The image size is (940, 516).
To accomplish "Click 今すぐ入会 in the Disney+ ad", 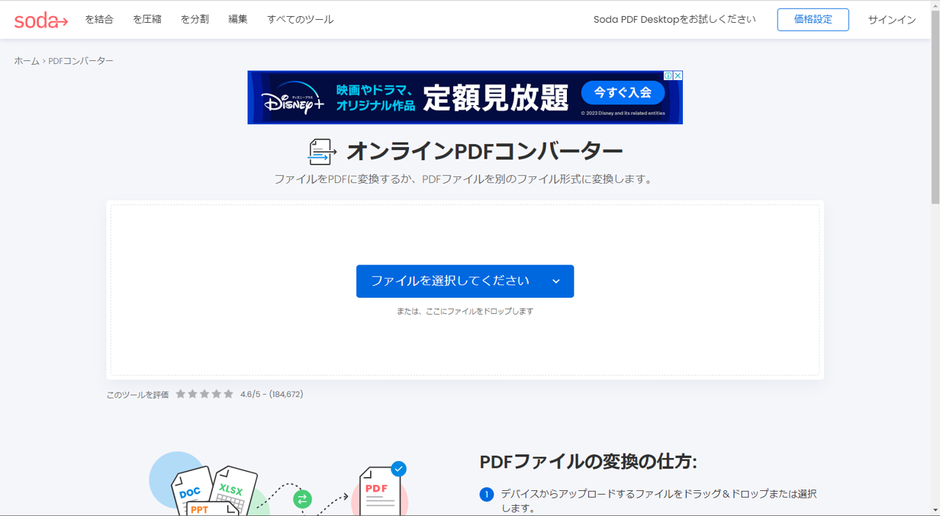I will click(623, 92).
